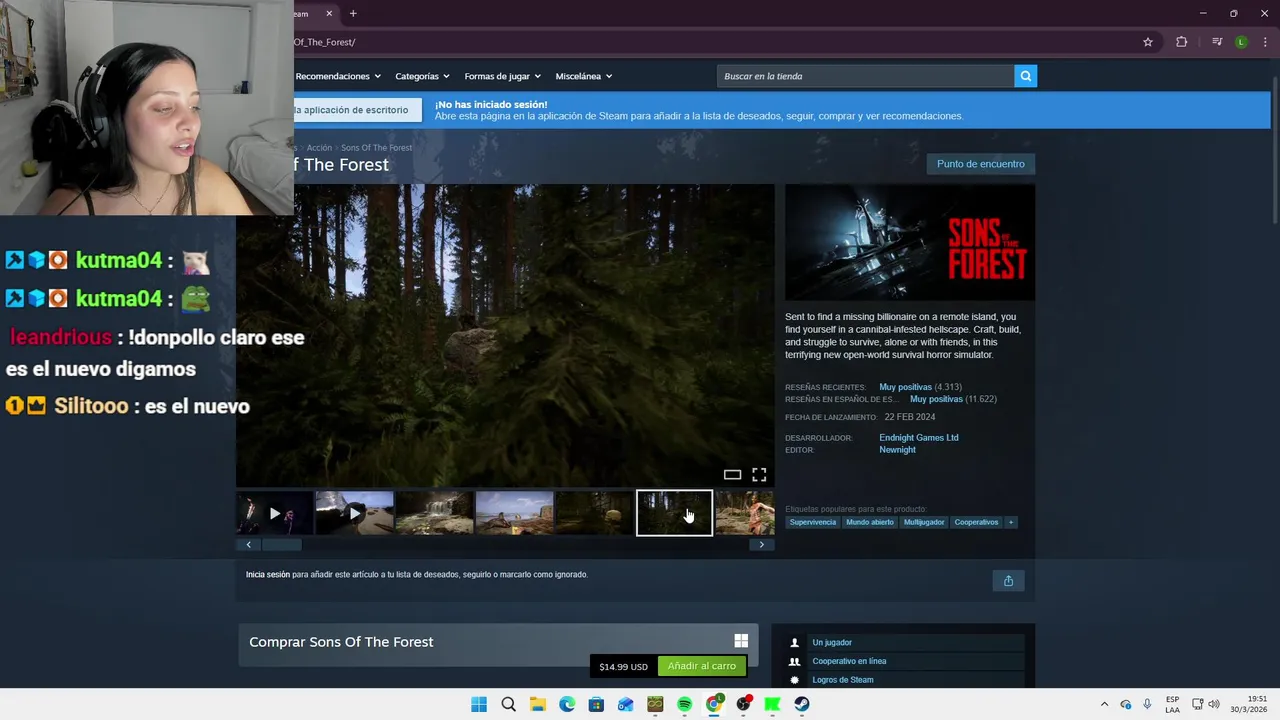Expand the Categorías dropdown menu
The image size is (1280, 720).
422,76
